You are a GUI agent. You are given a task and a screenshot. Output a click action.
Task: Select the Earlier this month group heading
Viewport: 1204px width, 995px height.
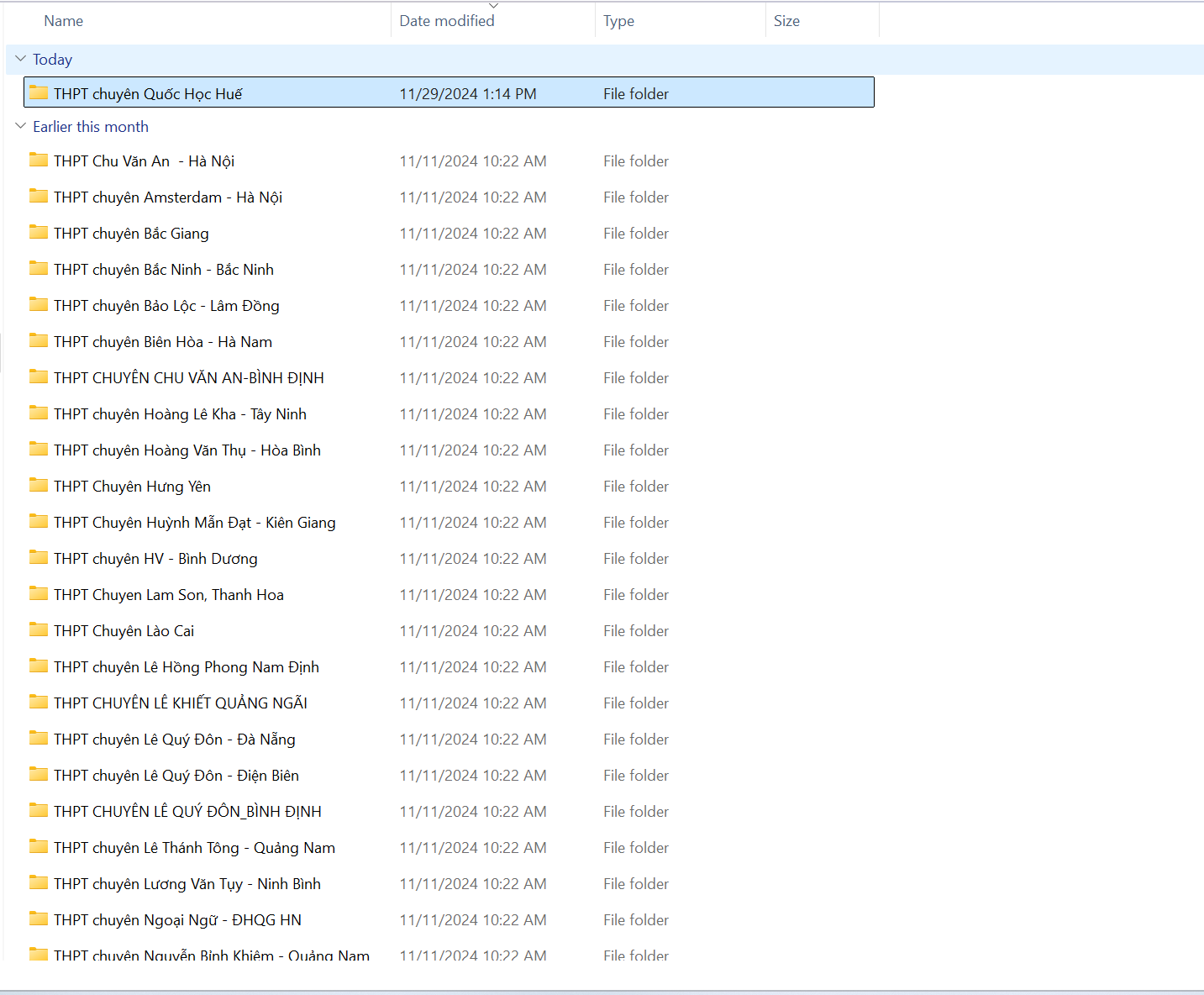91,127
